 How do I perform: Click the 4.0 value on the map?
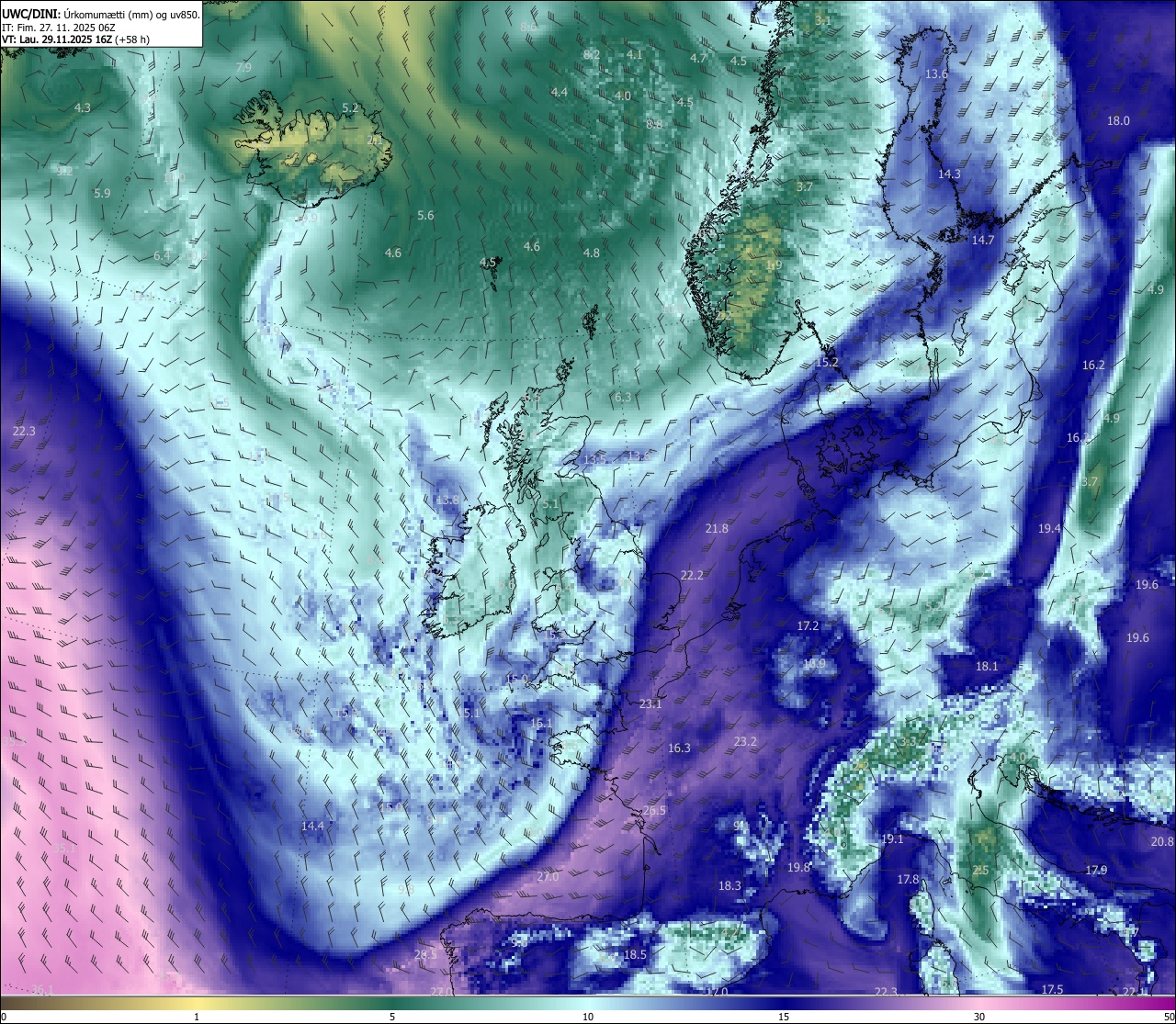pyautogui.click(x=623, y=96)
